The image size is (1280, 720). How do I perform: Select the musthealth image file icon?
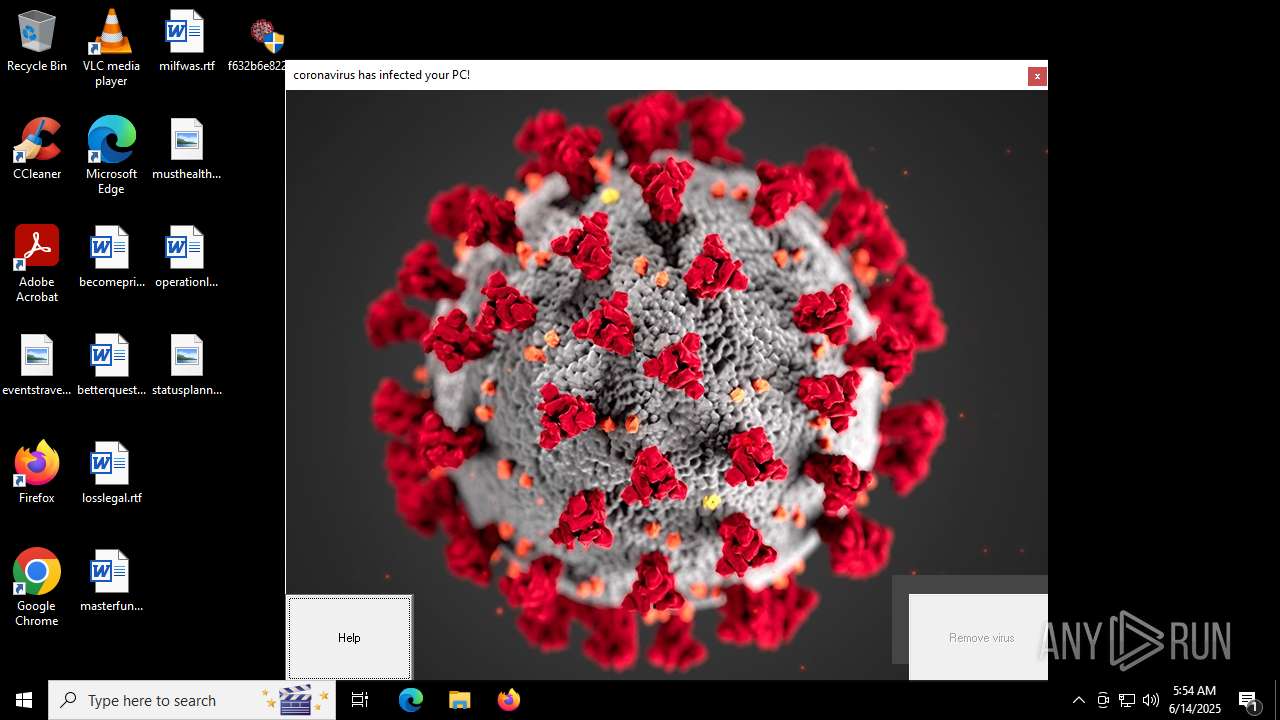186,149
